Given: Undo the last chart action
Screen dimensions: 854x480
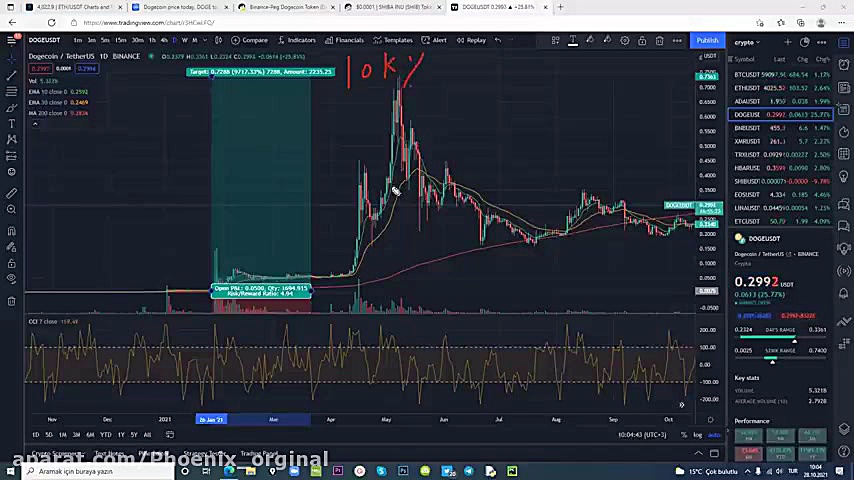Looking at the screenshot, I should (498, 40).
